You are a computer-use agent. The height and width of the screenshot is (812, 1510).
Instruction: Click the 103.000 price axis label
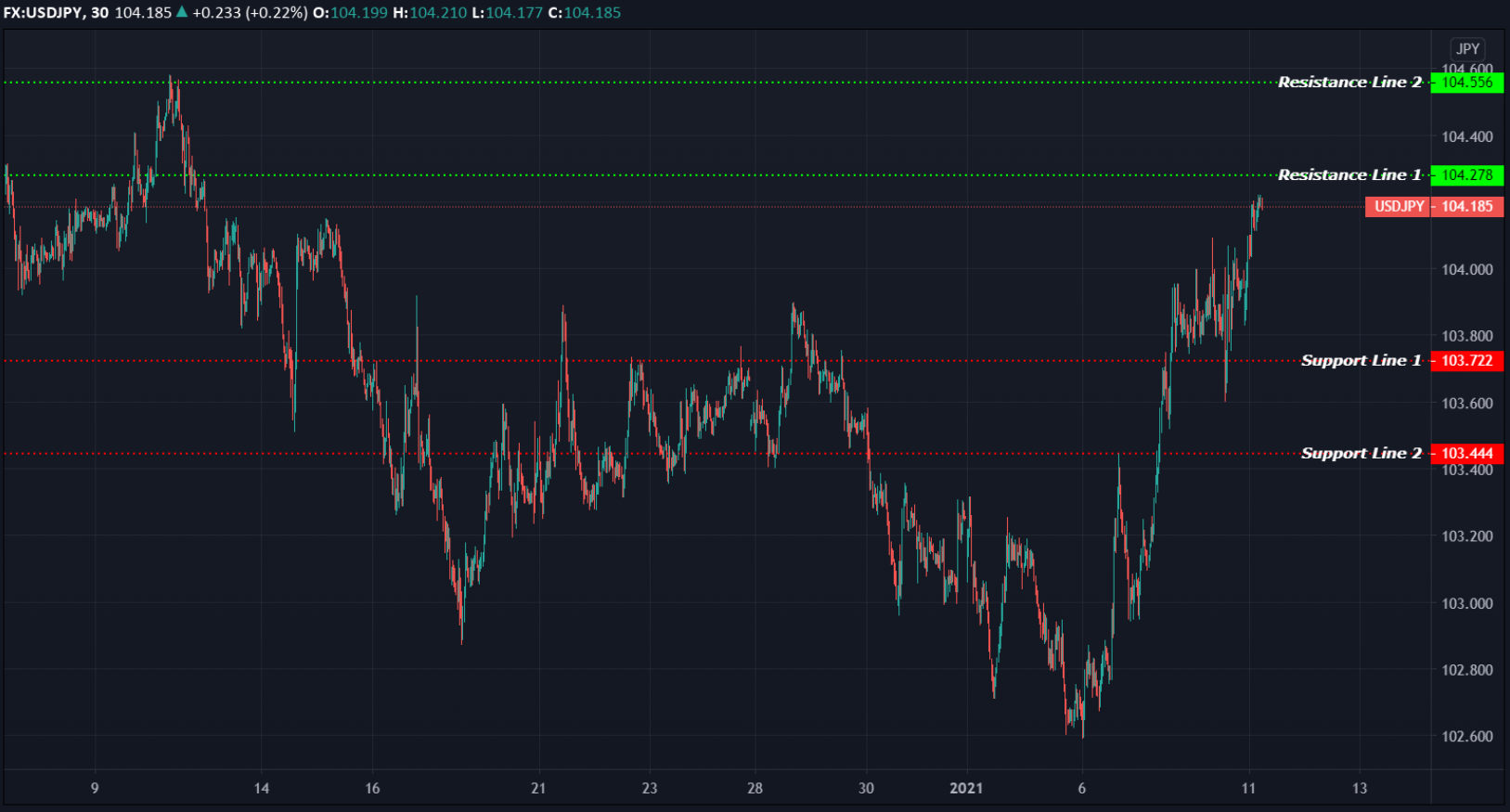point(1467,603)
